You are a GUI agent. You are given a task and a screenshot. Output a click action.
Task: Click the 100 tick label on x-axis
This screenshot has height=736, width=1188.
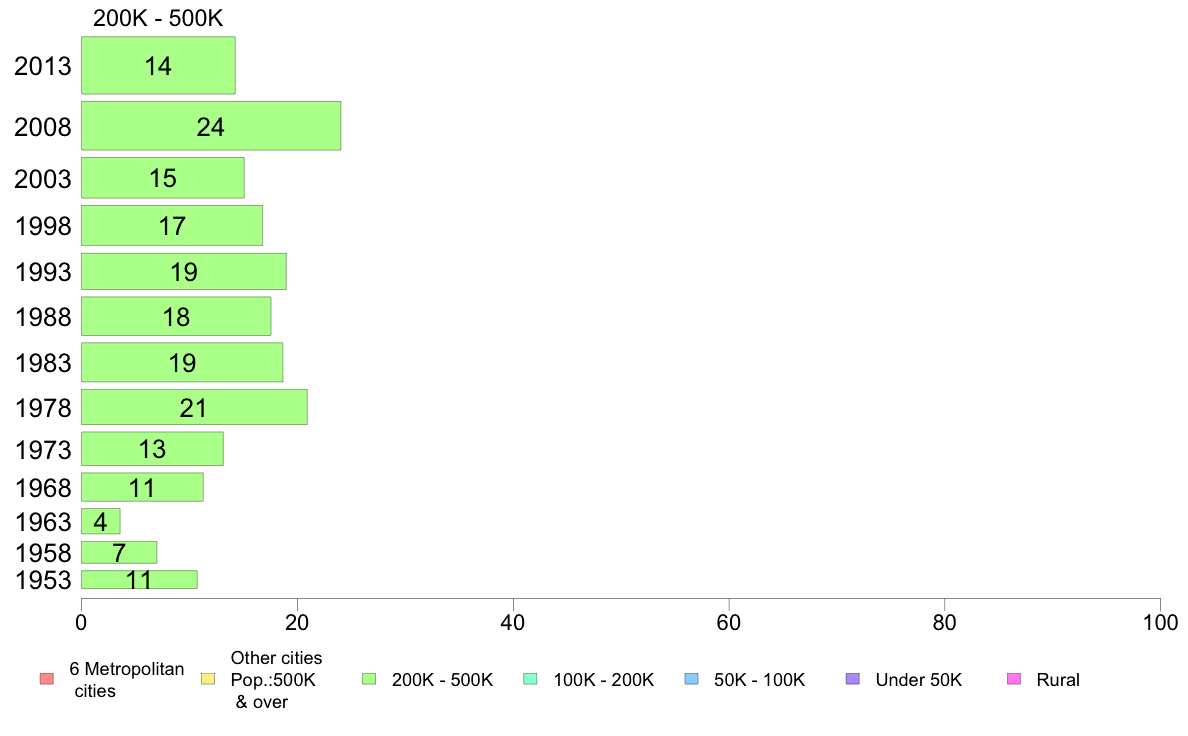[1160, 623]
